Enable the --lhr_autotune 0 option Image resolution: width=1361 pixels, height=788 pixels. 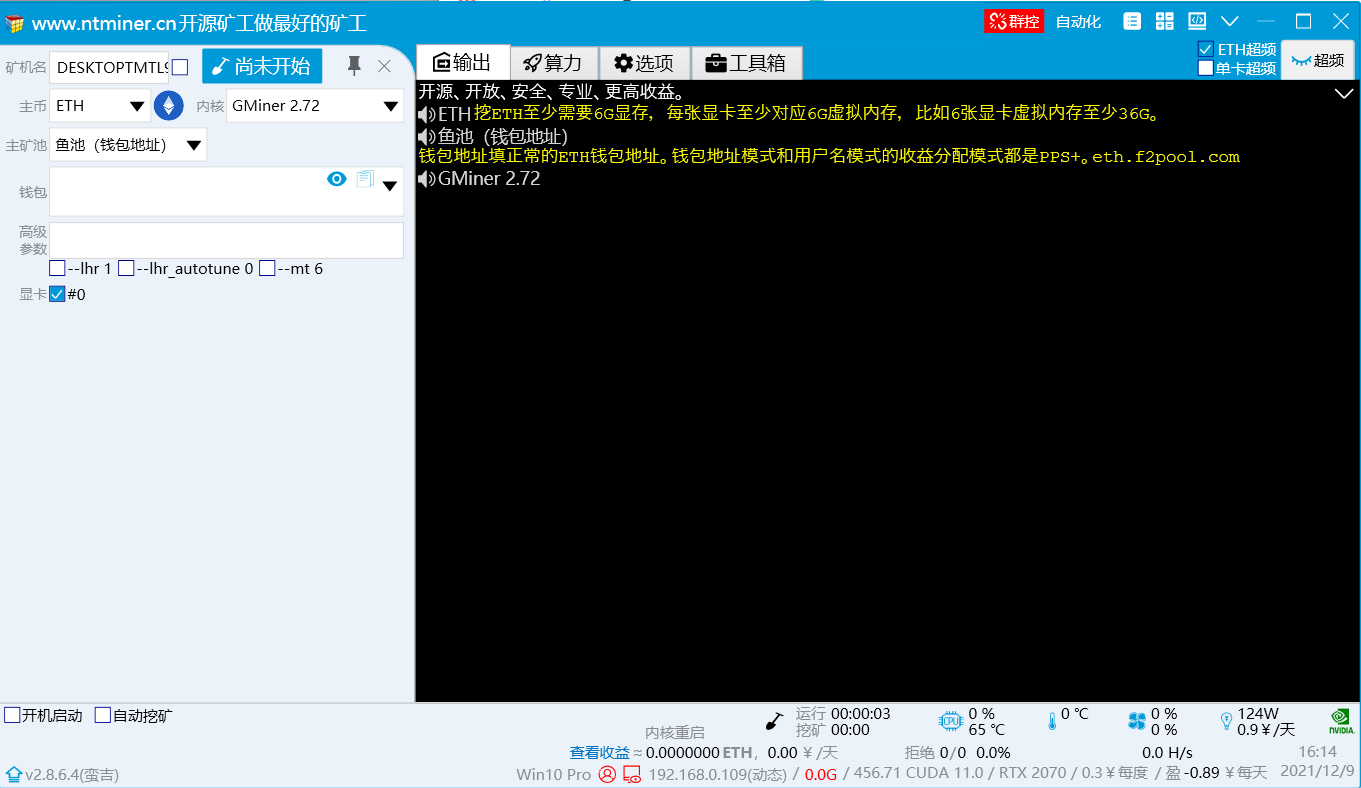[126, 268]
